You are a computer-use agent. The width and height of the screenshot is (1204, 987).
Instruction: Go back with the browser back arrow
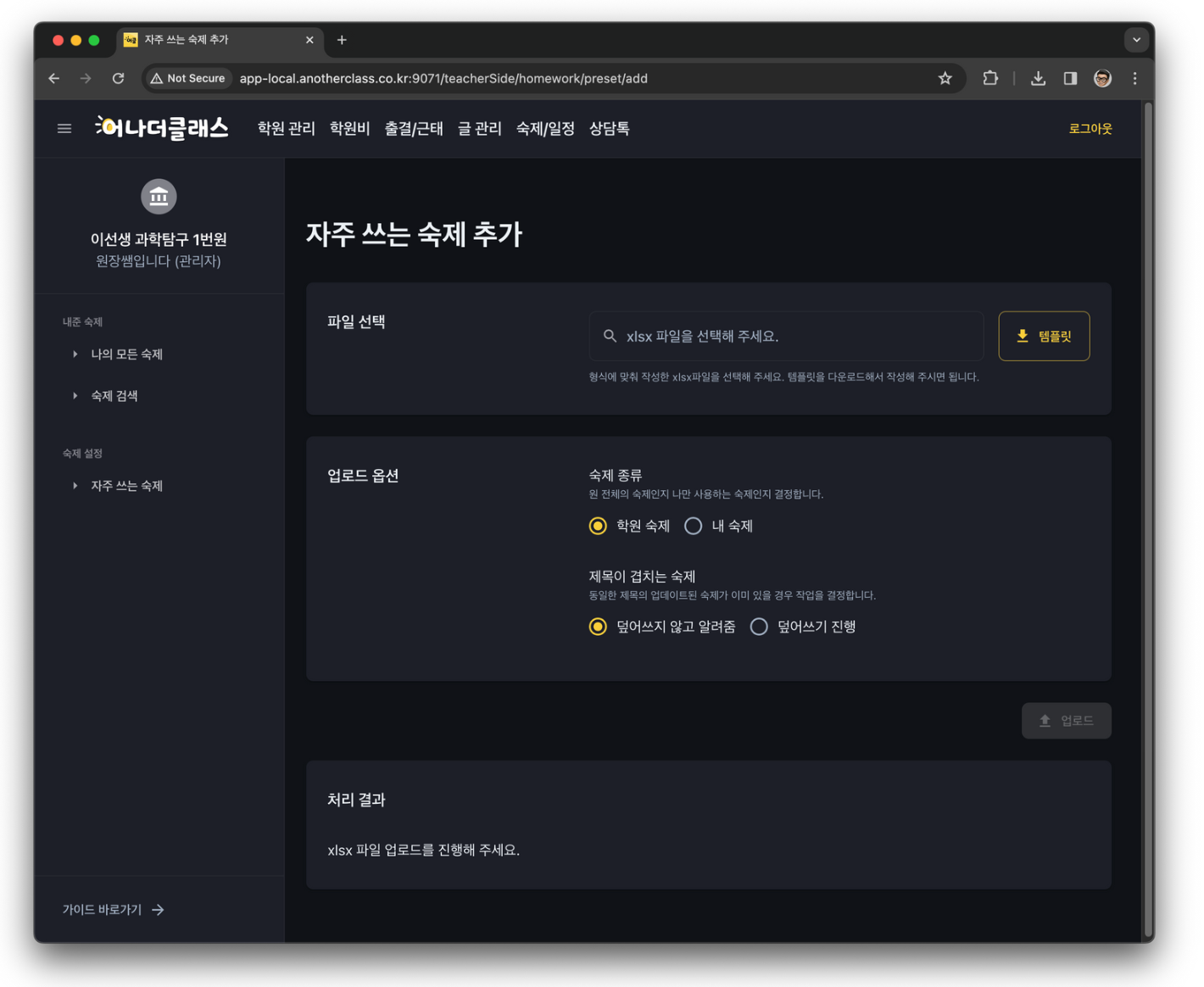pos(54,78)
